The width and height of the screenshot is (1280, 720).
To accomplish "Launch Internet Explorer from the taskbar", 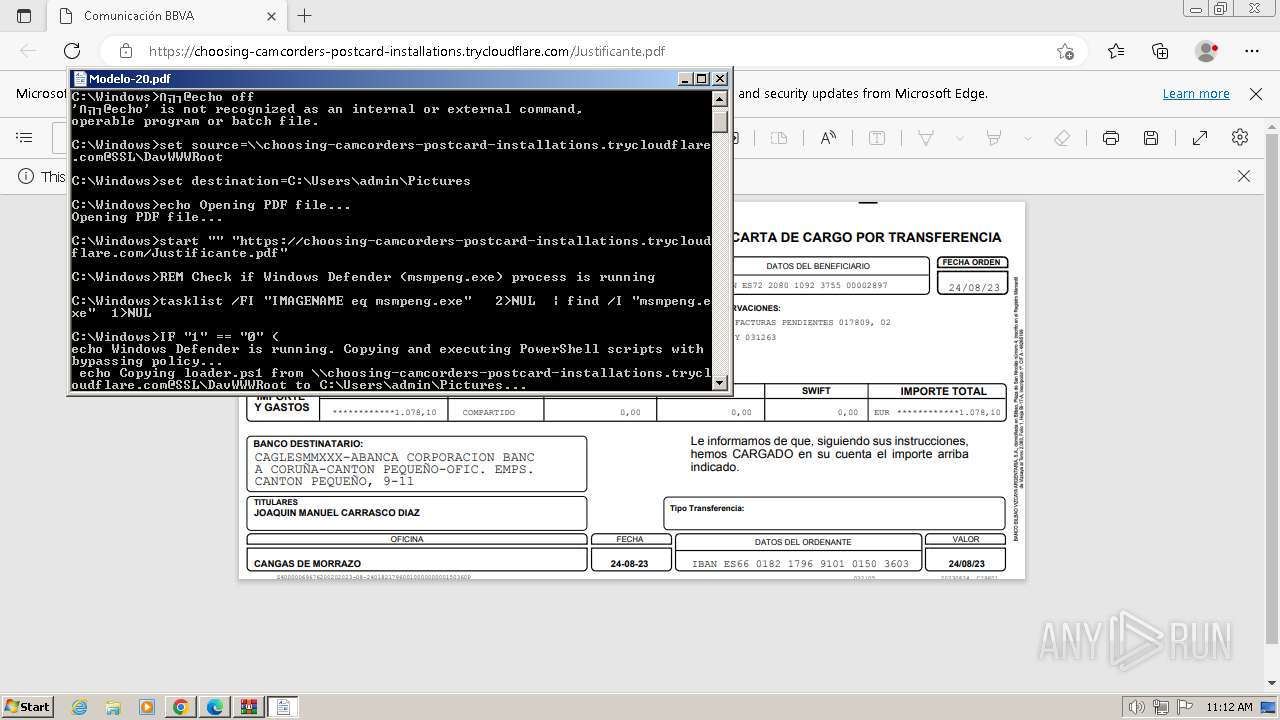I will (x=80, y=707).
